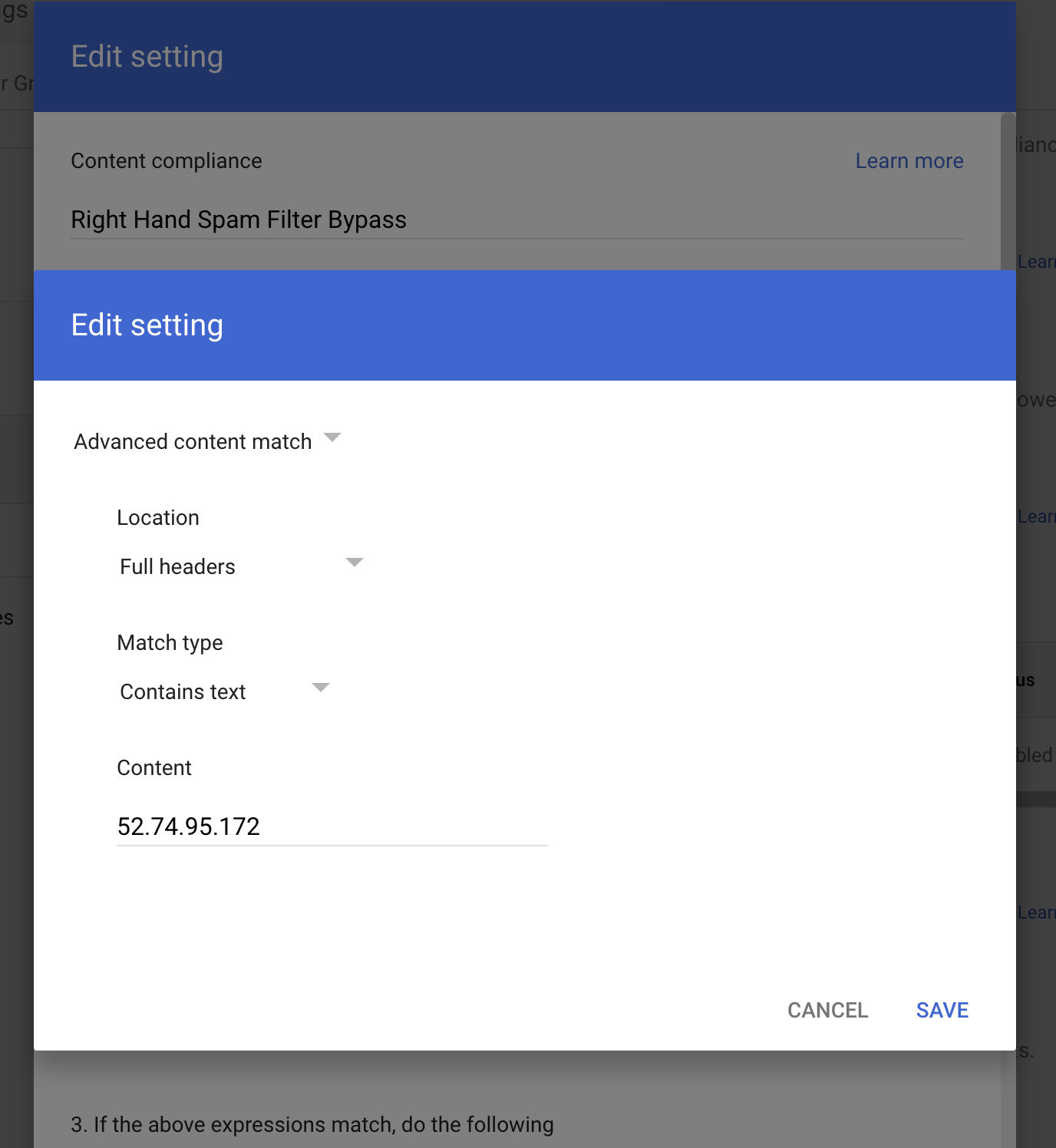Click the Advanced content match dropdown arrow
1056x1148 pixels.
[x=332, y=437]
